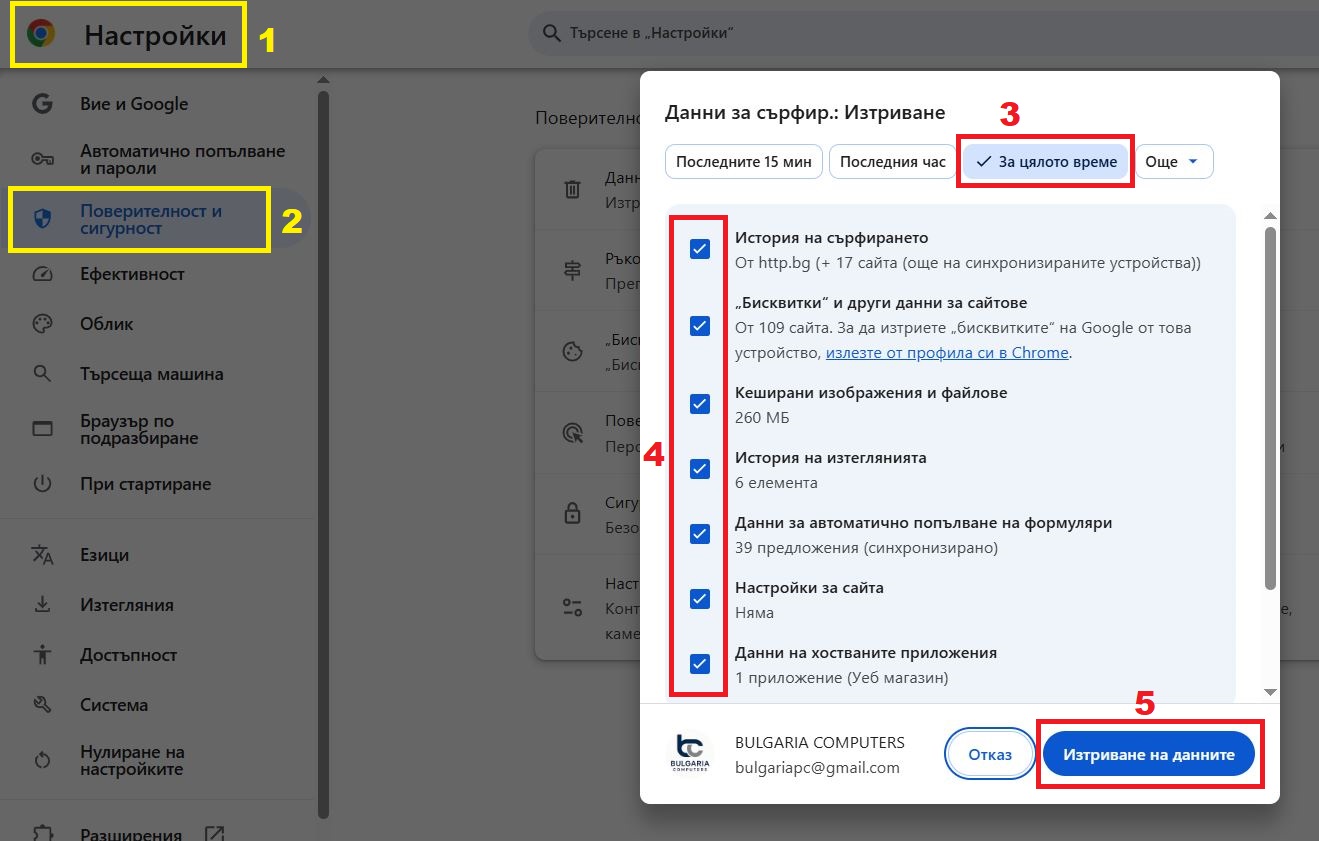Click the power icon next to При стартиране
Image resolution: width=1319 pixels, height=841 pixels.
(x=41, y=483)
